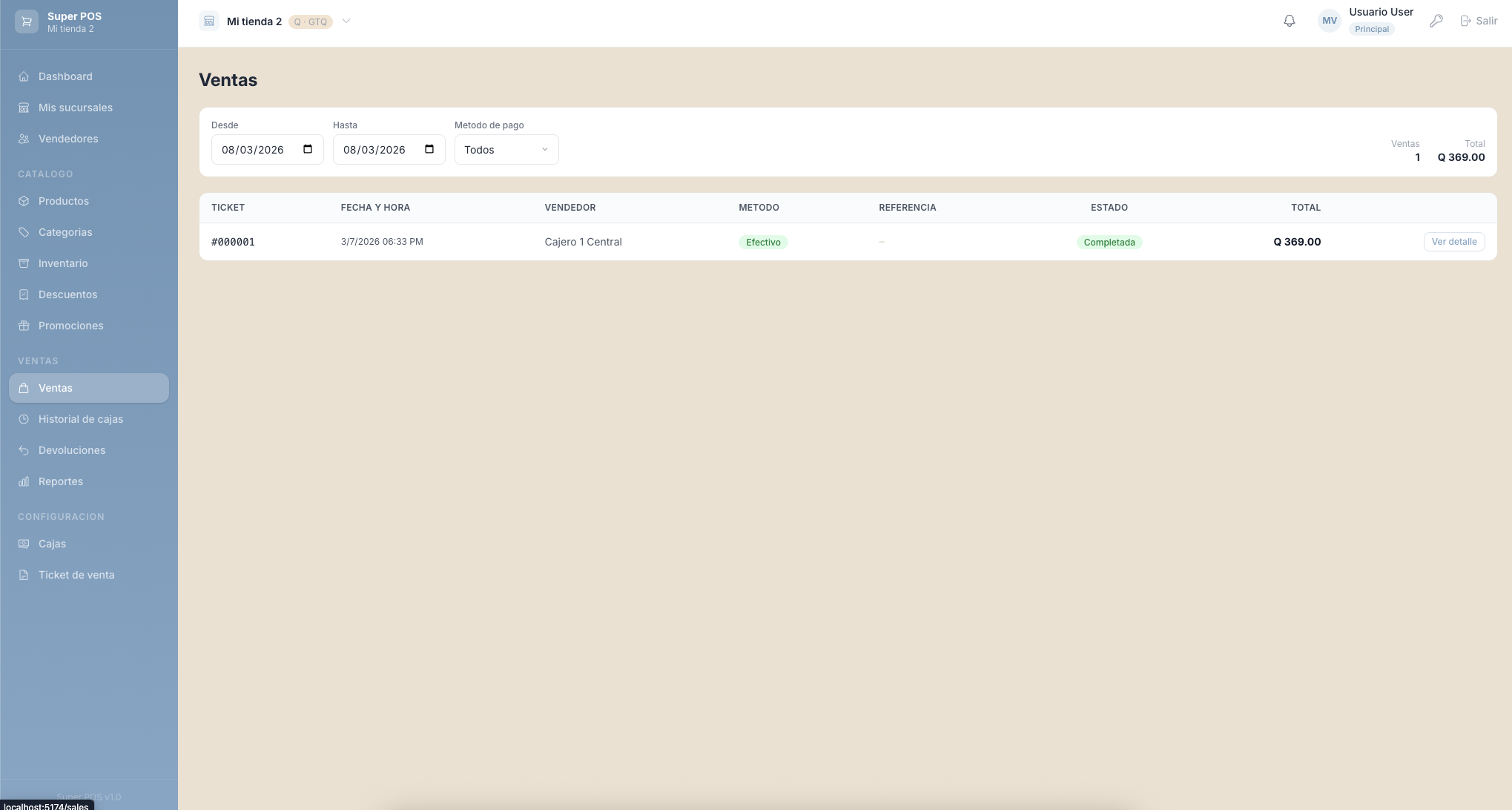The width and height of the screenshot is (1512, 810).
Task: Open Reportes from the sidebar
Action: 61,481
